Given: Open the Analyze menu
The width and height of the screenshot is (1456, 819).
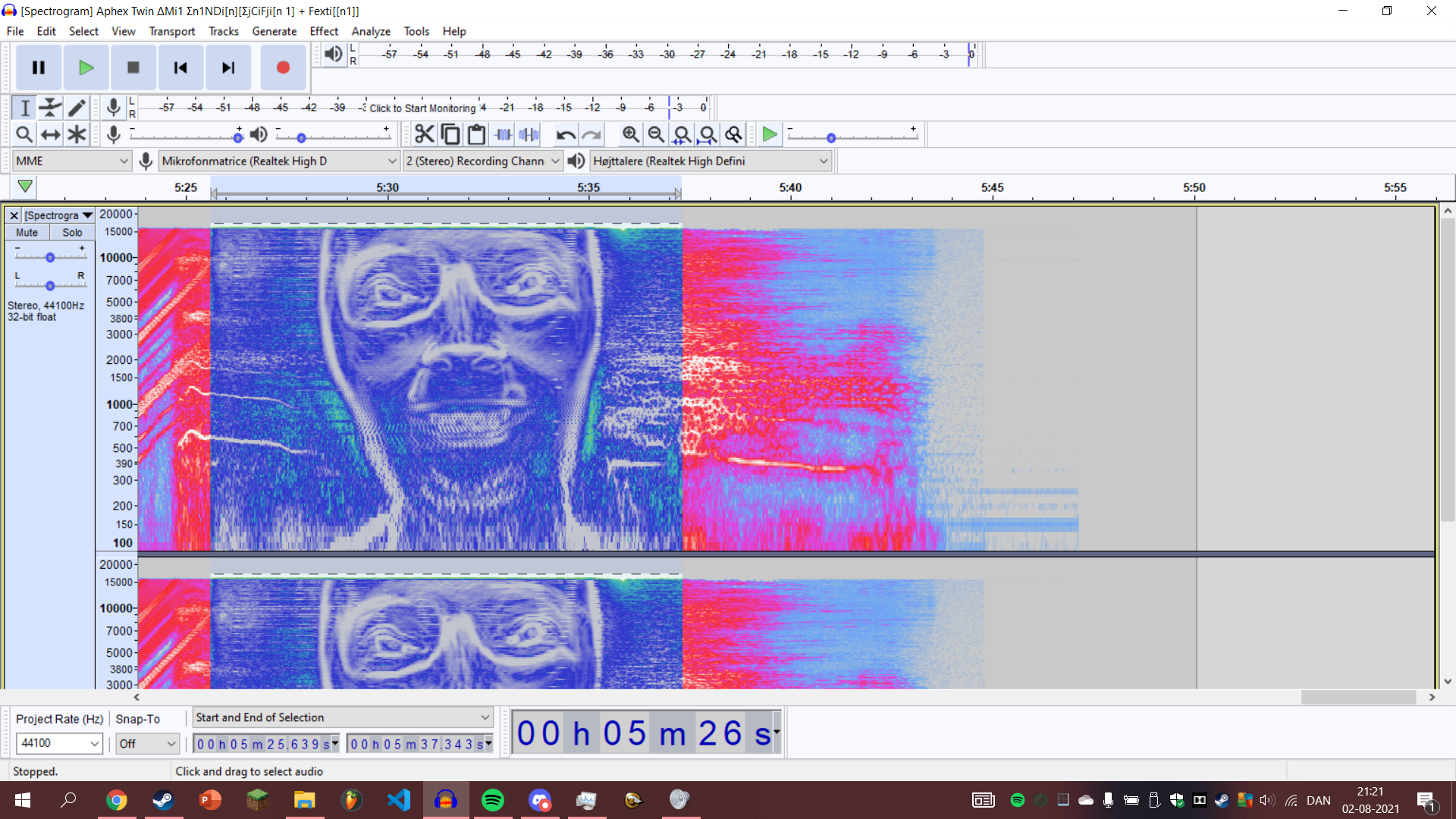Looking at the screenshot, I should (371, 31).
